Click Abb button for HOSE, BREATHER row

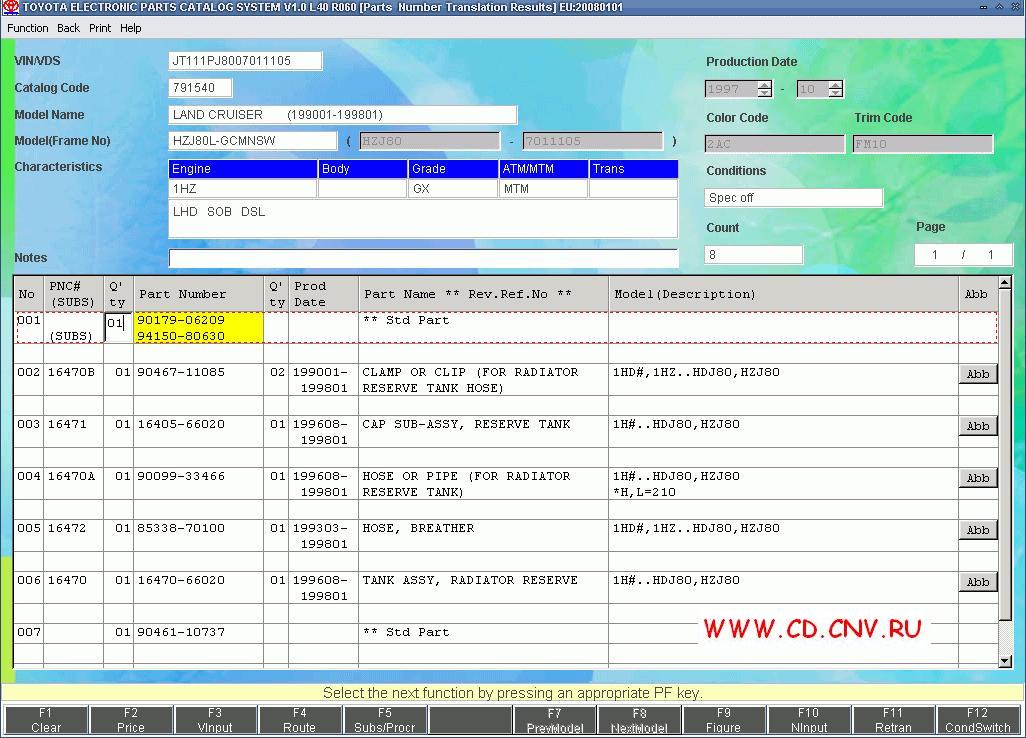(x=978, y=530)
